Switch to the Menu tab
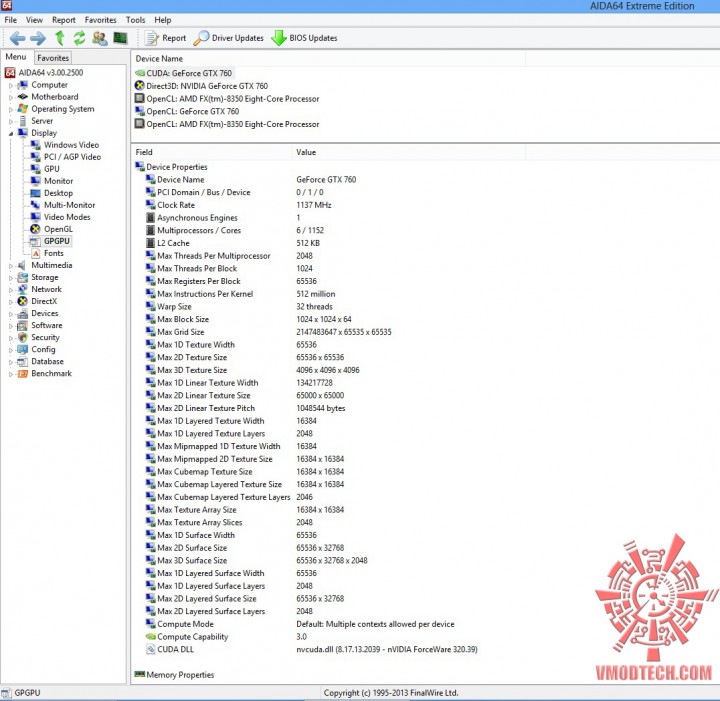The height and width of the screenshot is (701, 720). pos(16,56)
